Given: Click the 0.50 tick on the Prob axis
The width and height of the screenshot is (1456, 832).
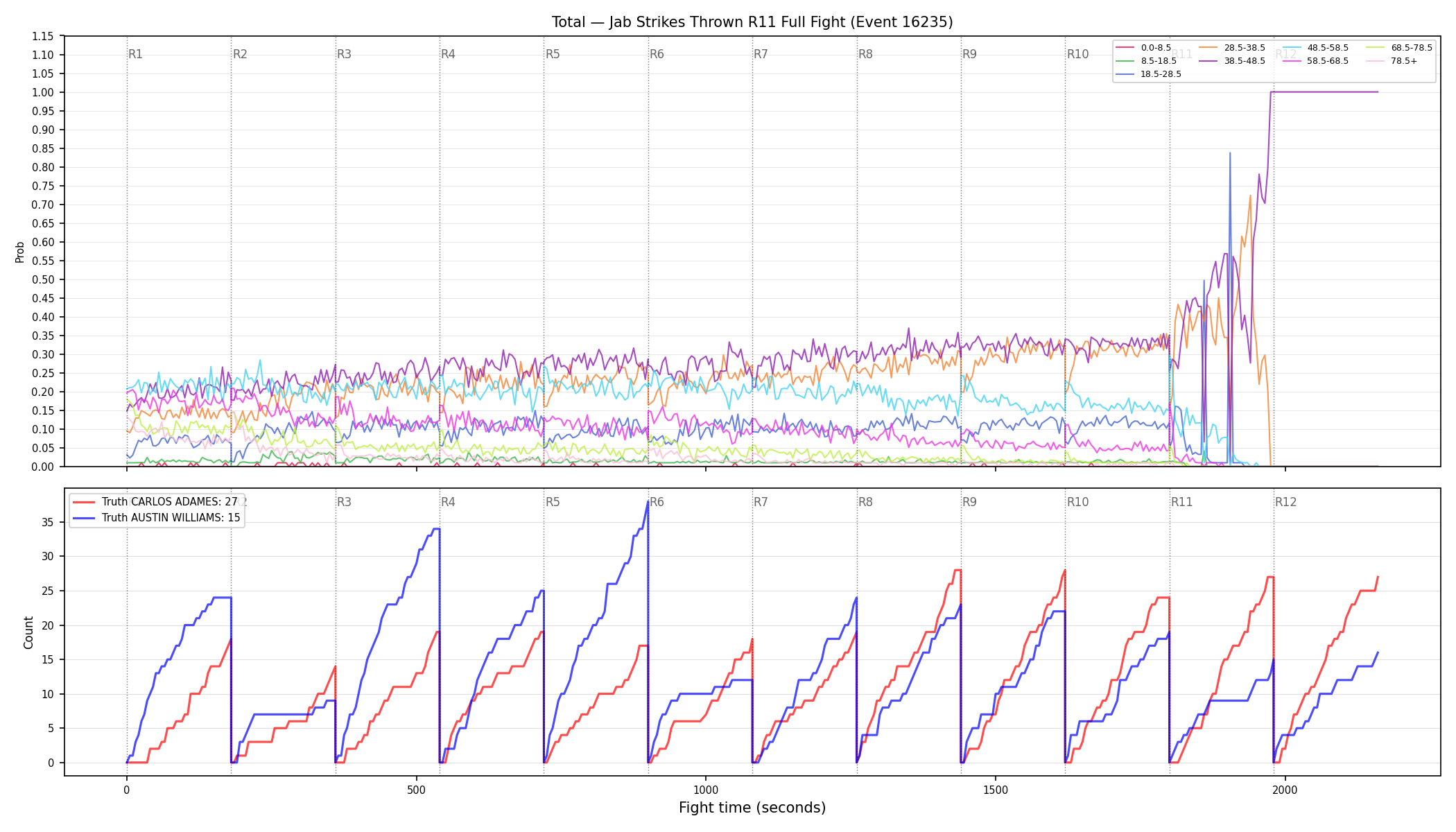Looking at the screenshot, I should point(43,279).
